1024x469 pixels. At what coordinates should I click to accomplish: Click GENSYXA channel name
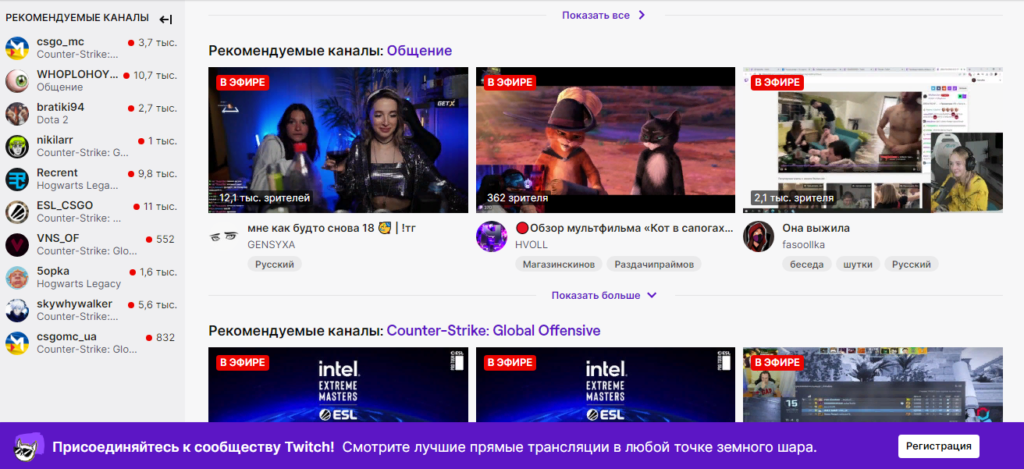271,245
